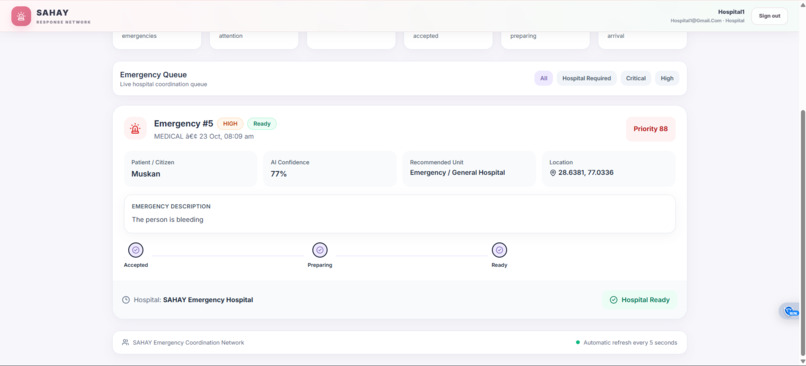Click the check icon in Hospital Ready

(x=613, y=300)
